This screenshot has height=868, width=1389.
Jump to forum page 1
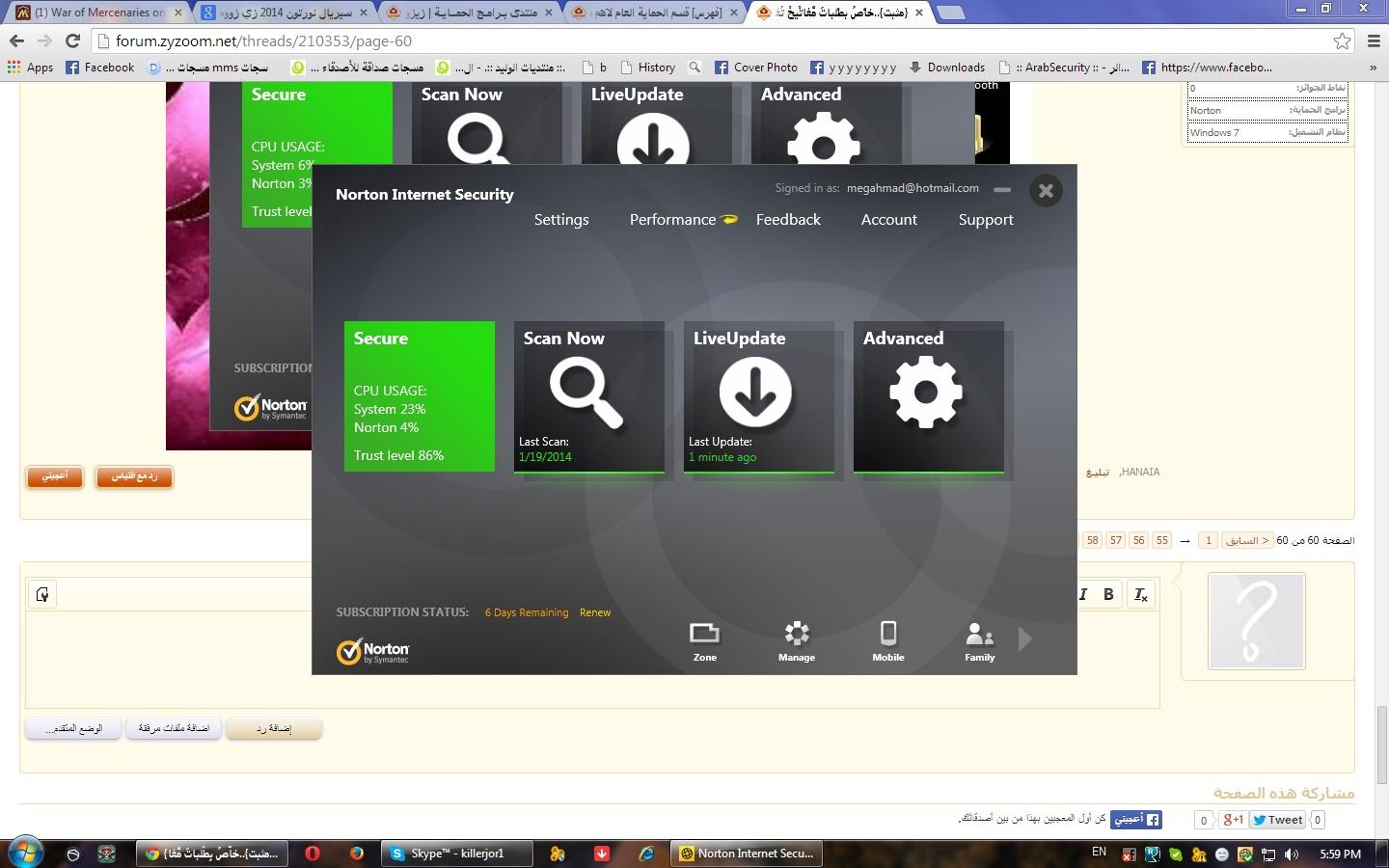[1208, 540]
